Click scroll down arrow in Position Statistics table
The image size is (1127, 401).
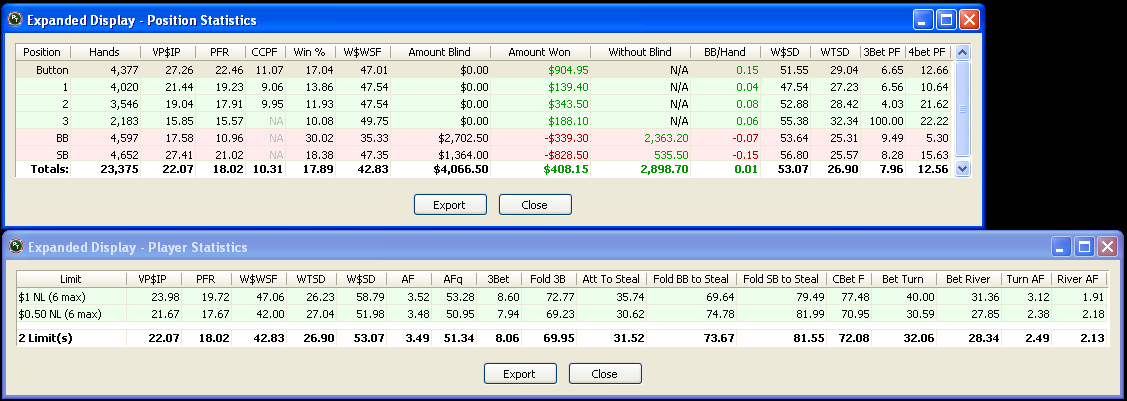pyautogui.click(x=963, y=169)
